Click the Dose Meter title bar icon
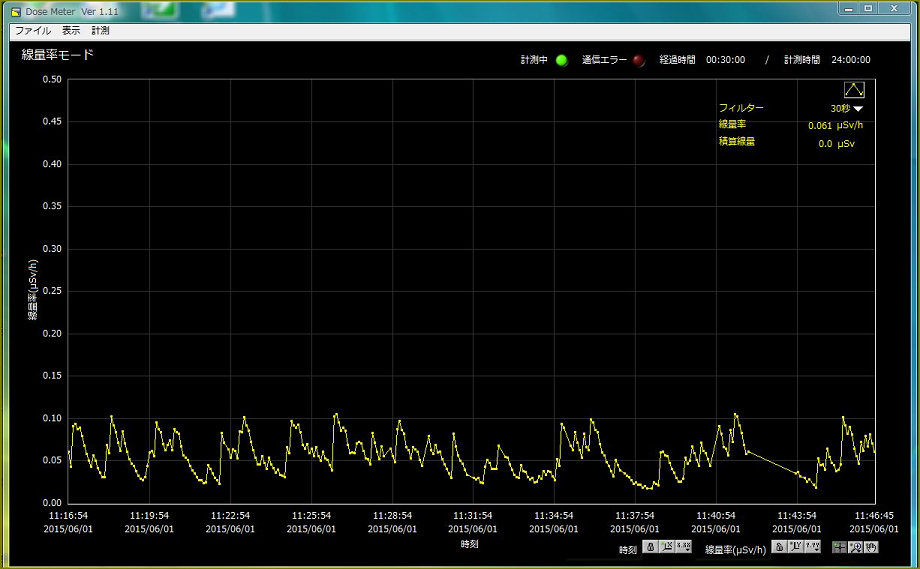The width and height of the screenshot is (920, 569). coord(15,10)
